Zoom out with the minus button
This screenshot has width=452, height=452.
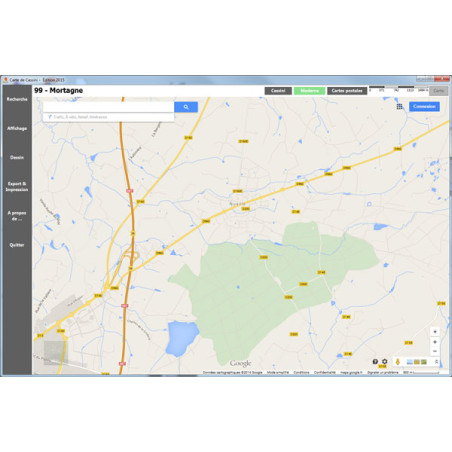click(435, 351)
